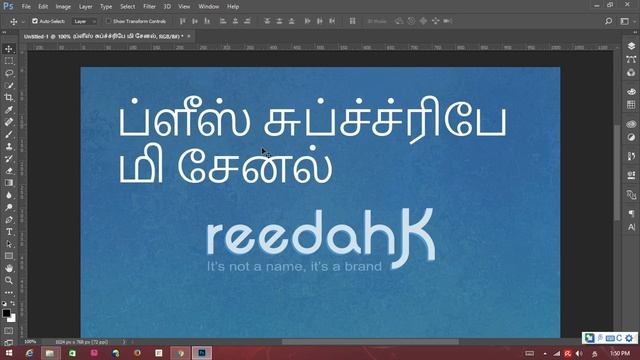Image resolution: width=640 pixels, height=360 pixels.
Task: Open the Image menu
Action: tap(63, 7)
